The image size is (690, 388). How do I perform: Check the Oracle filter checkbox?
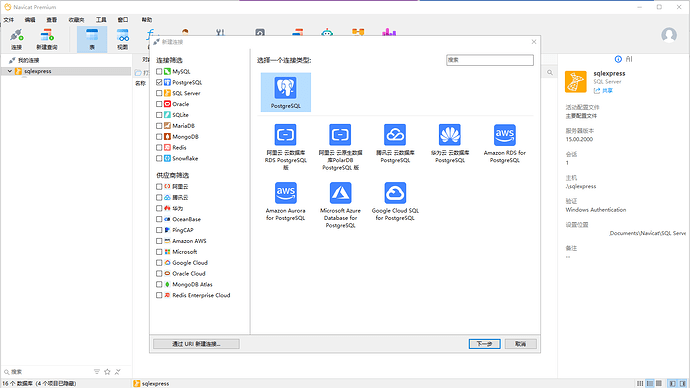click(x=159, y=104)
